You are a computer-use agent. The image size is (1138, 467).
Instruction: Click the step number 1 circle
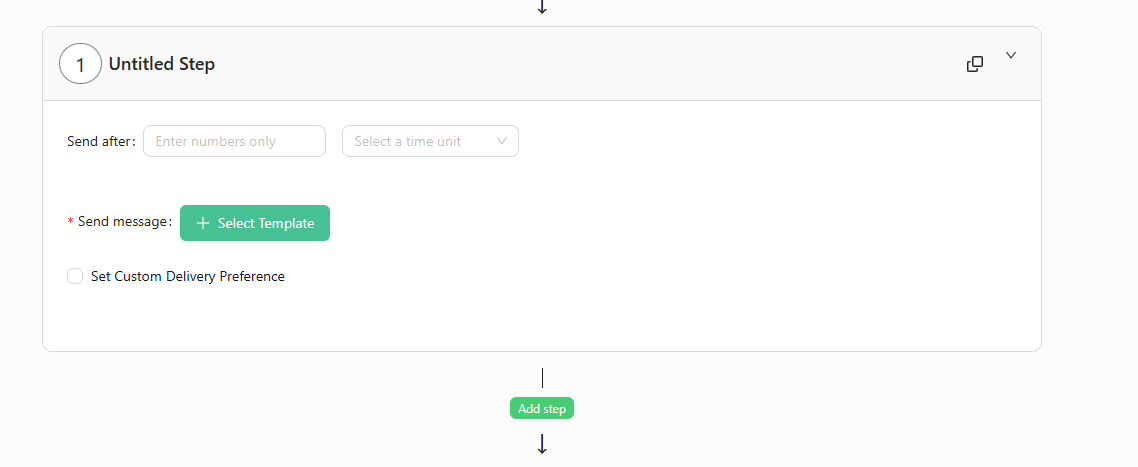click(x=80, y=64)
